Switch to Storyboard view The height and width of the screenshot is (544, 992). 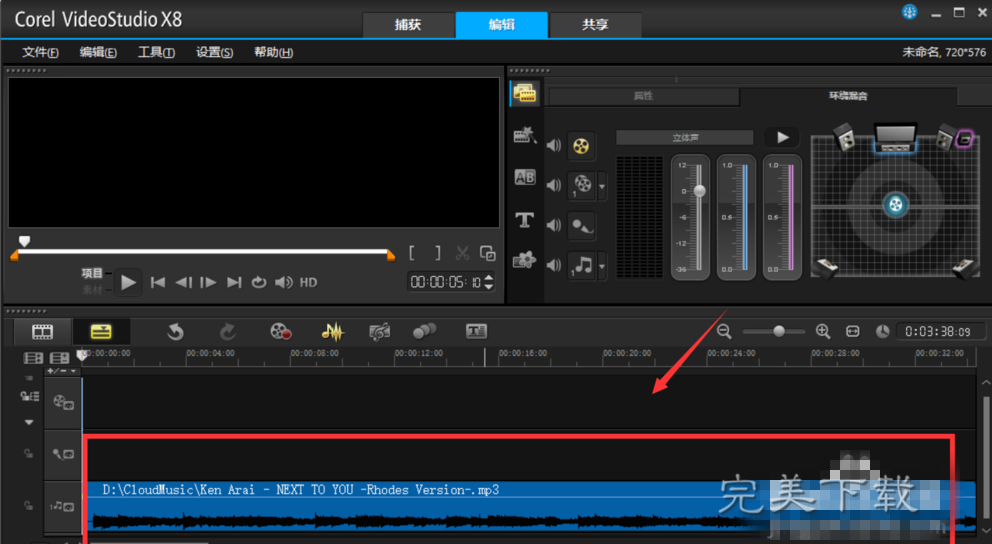tap(42, 331)
